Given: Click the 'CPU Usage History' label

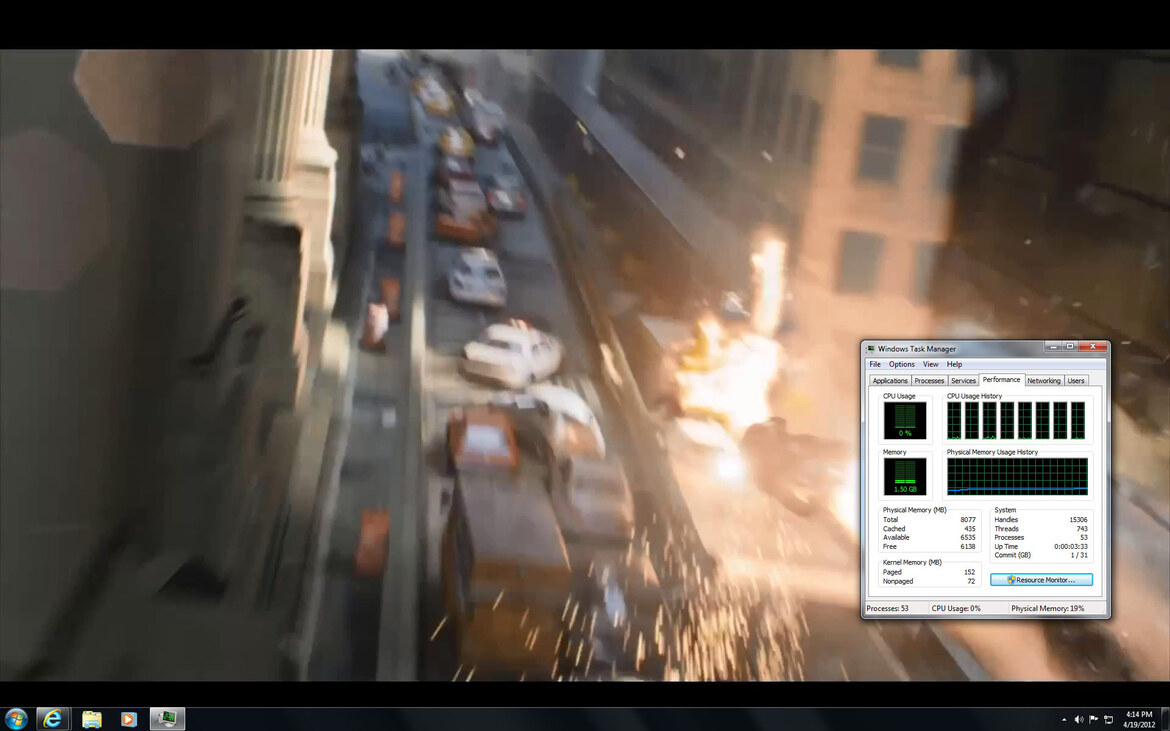Looking at the screenshot, I should [975, 396].
